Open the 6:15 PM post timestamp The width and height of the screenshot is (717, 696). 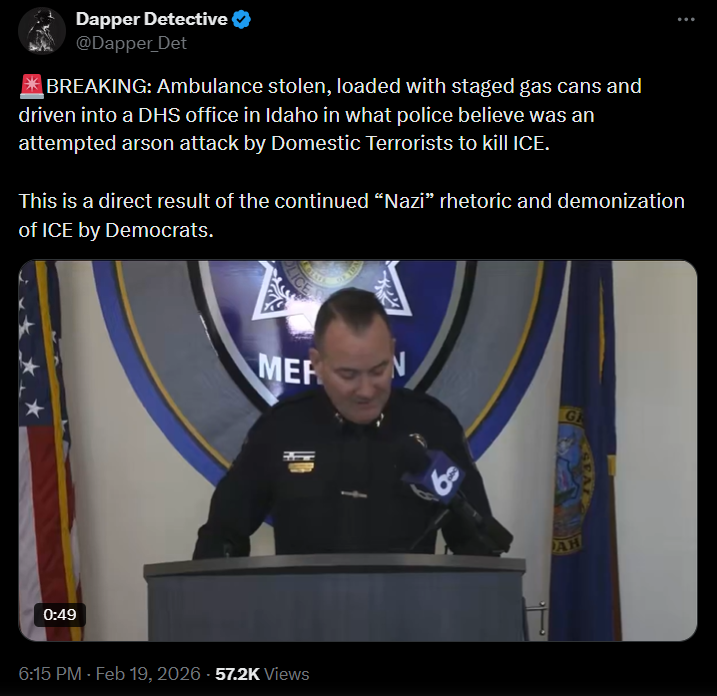[49, 674]
